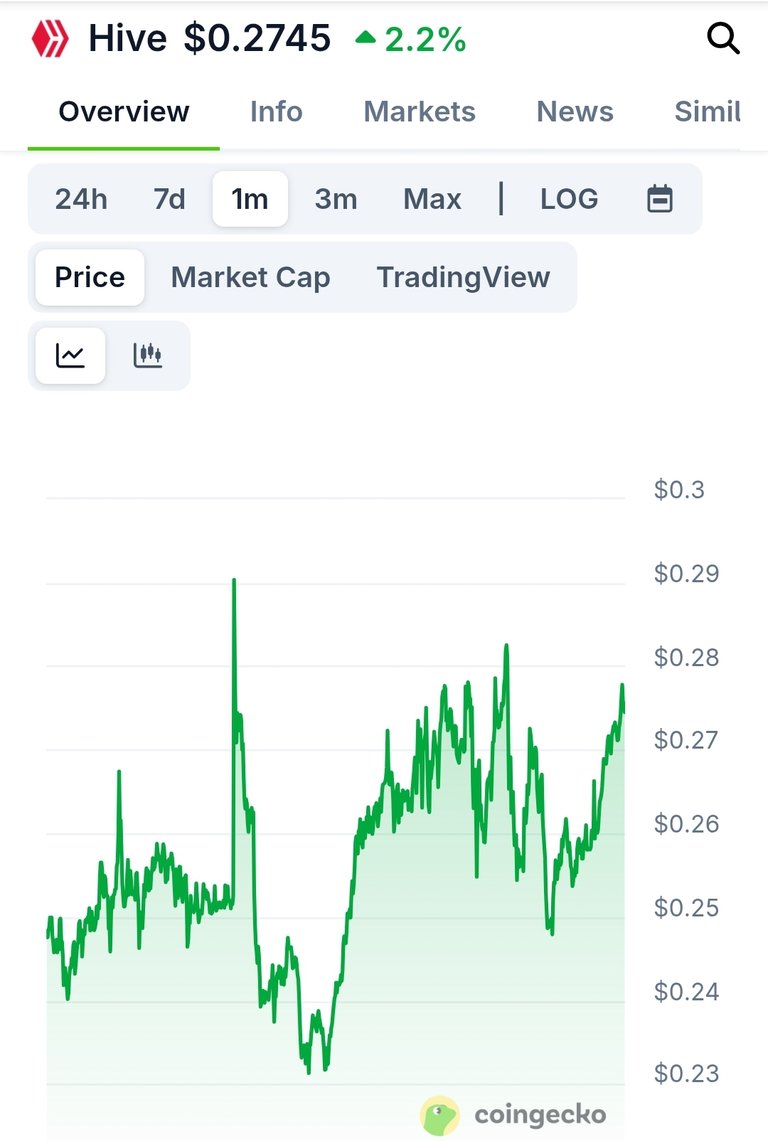Go to the Markets tab

[x=419, y=112]
